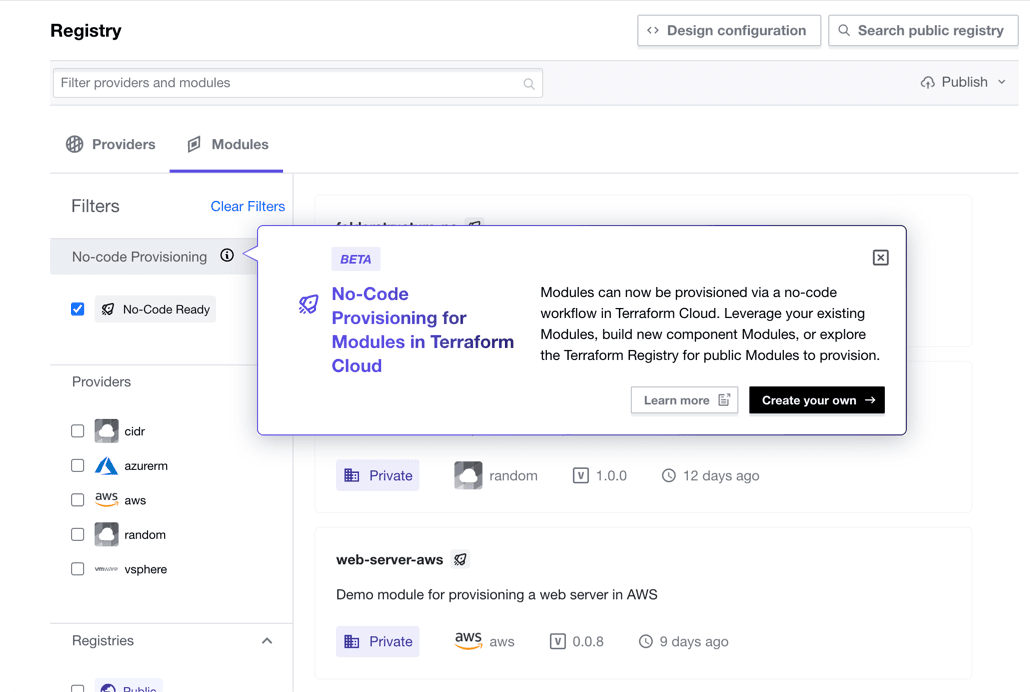Screen dimensions: 1030x692
Task: Click the version icon beside 0.0.8
Action: point(558,641)
